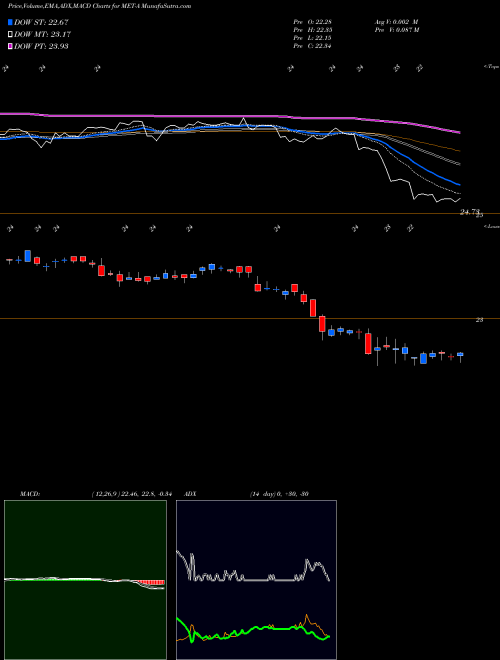This screenshot has width=500, height=660.
Task: Click the ADX (14 day) values readout
Action: coord(279,494)
